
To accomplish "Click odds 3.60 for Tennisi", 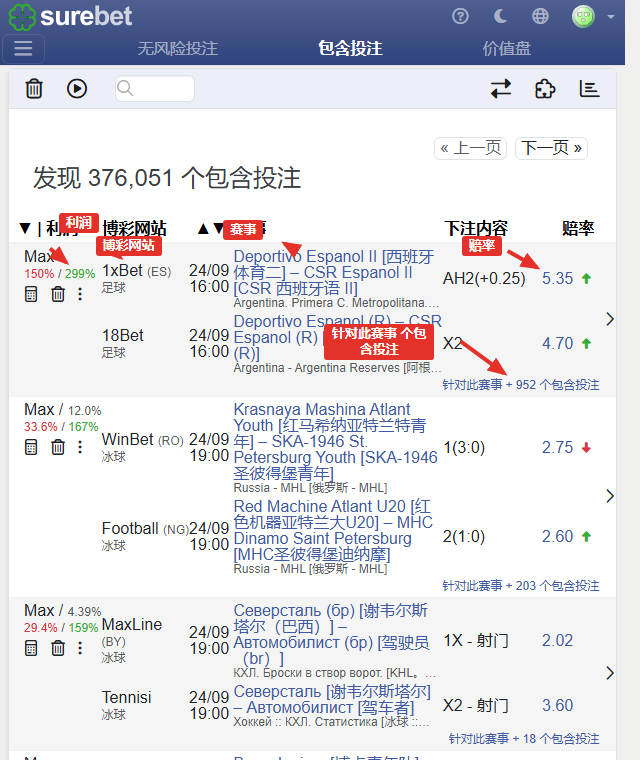I will 557,705.
